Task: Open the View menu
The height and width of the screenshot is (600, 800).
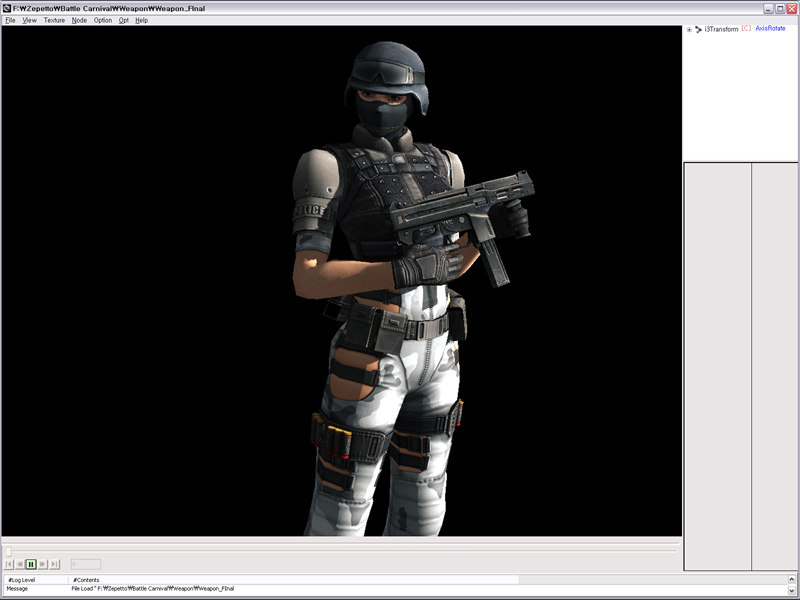Action: pos(30,20)
